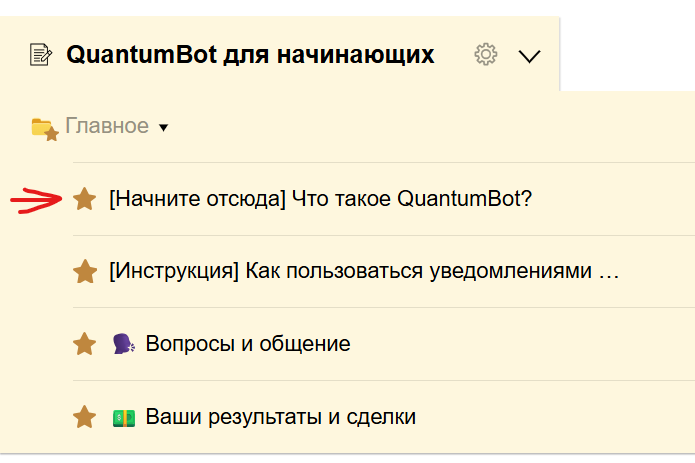Click the 'QuantumBot для начинающих' title
The image size is (695, 463).
click(x=250, y=55)
